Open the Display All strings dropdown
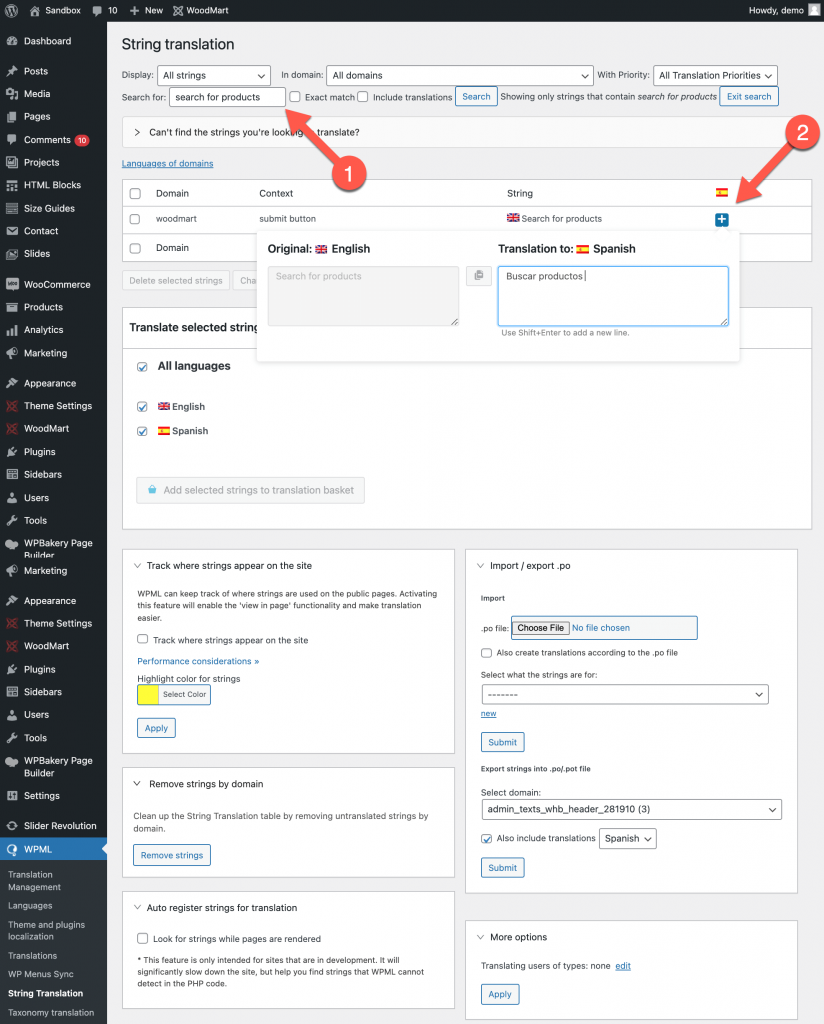Image resolution: width=824 pixels, height=1024 pixels. coord(214,76)
